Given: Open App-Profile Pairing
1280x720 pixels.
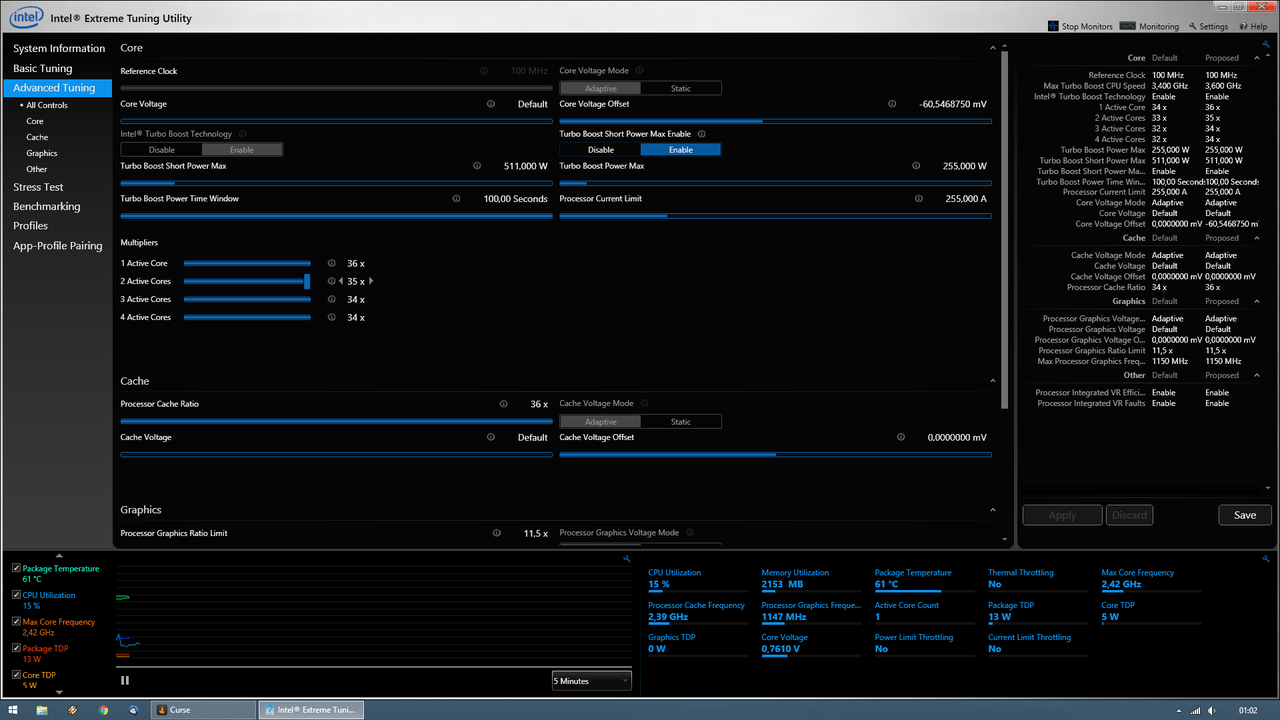Looking at the screenshot, I should pyautogui.click(x=58, y=245).
